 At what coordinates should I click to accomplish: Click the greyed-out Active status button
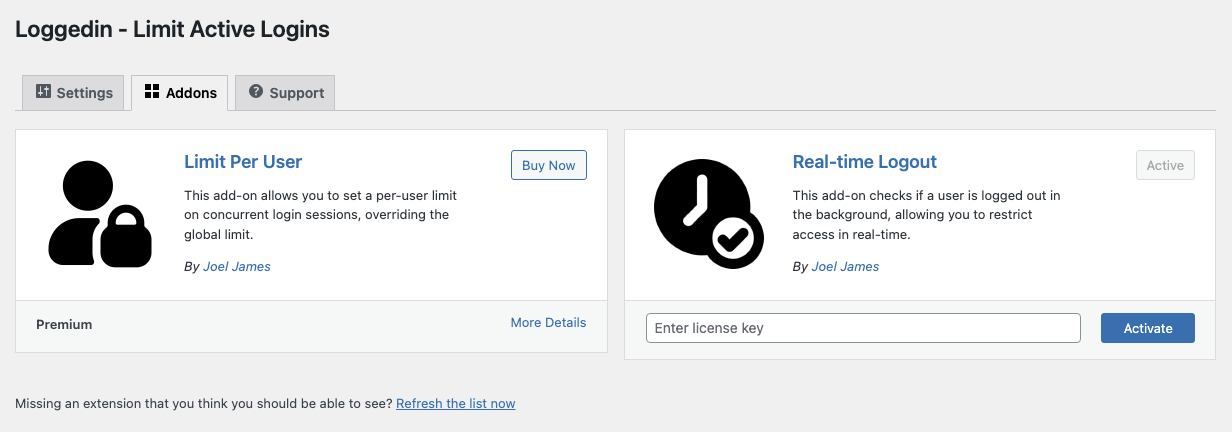[1165, 166]
